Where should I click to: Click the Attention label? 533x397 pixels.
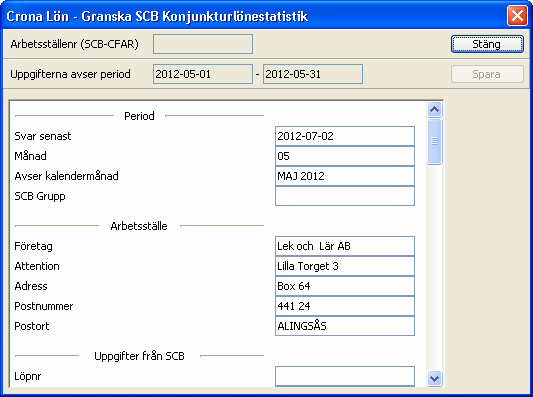coord(37,266)
